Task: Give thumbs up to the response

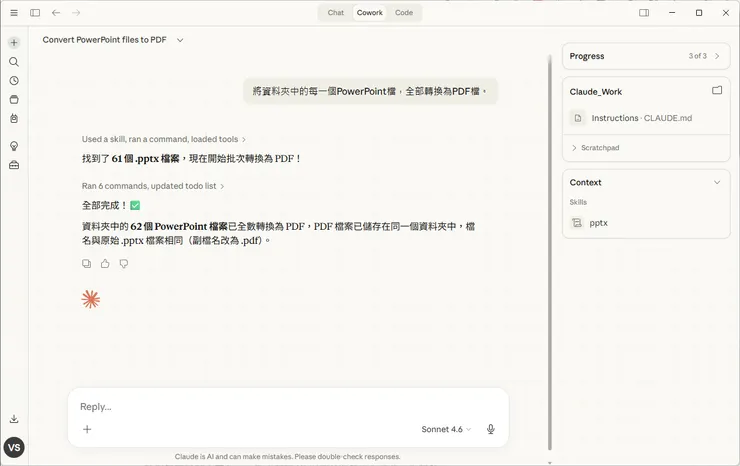Action: [105, 263]
